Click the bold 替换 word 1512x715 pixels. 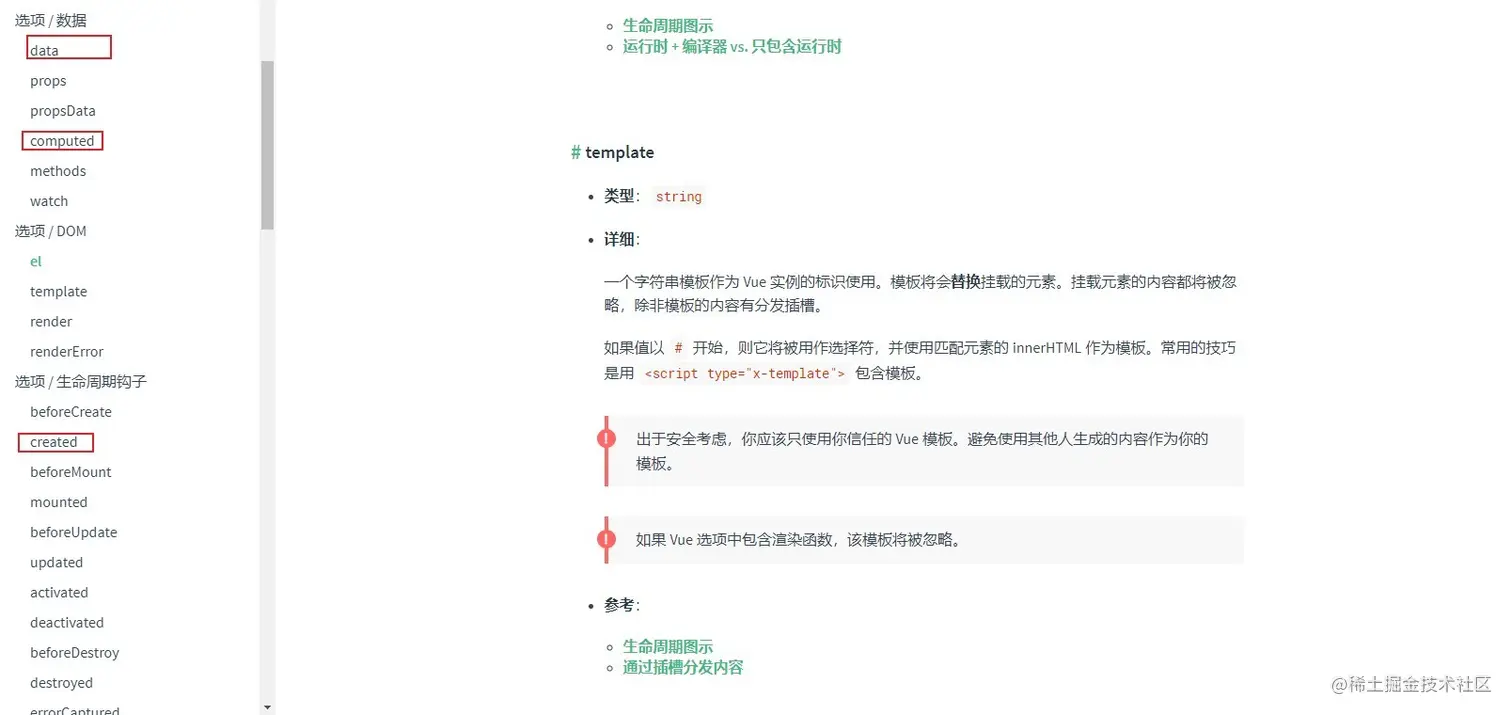point(966,282)
